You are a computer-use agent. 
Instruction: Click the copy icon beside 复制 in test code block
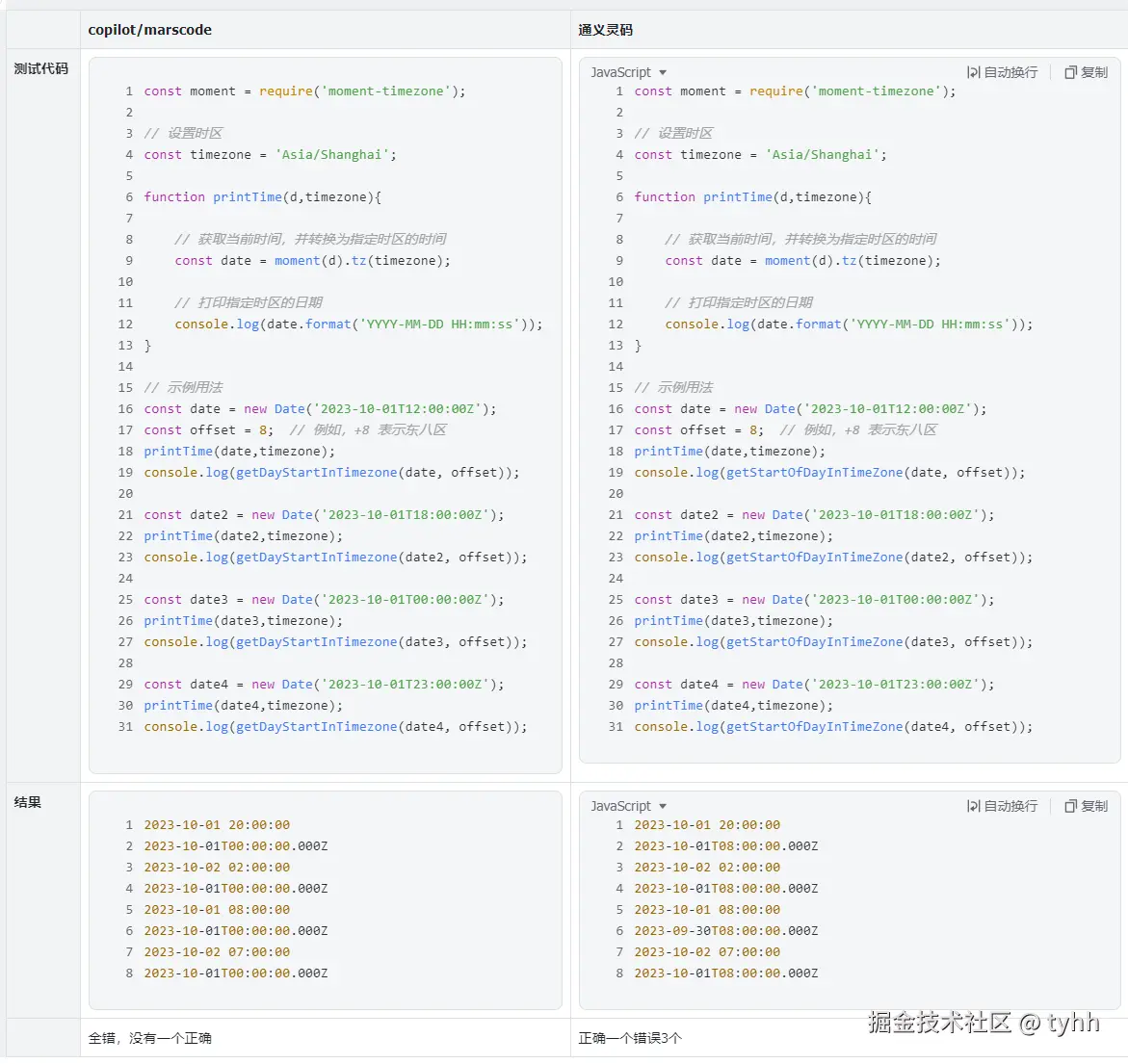1070,72
